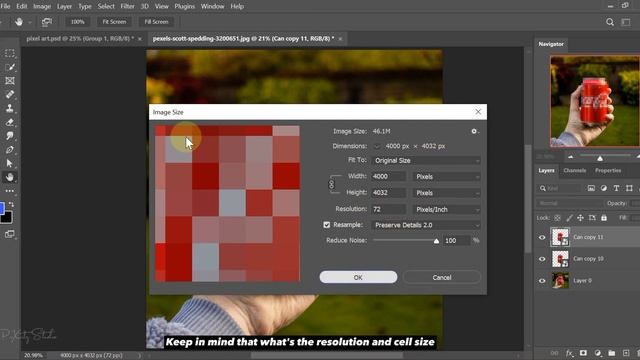Select the Clone Stamp tool
The image size is (640, 360).
click(10, 108)
